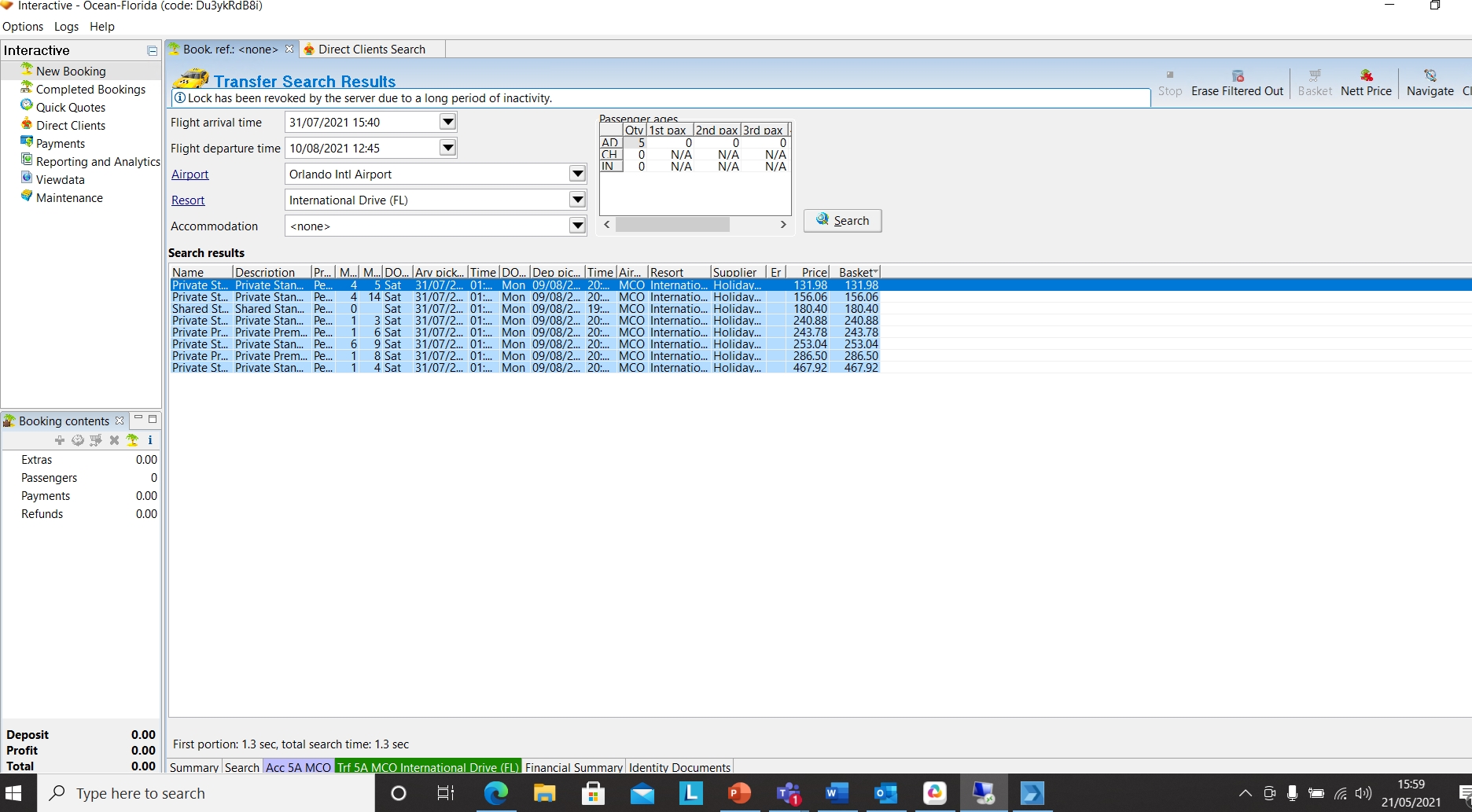1472x812 pixels.
Task: Click the palm tree icon in Booking contents
Action: 132,440
